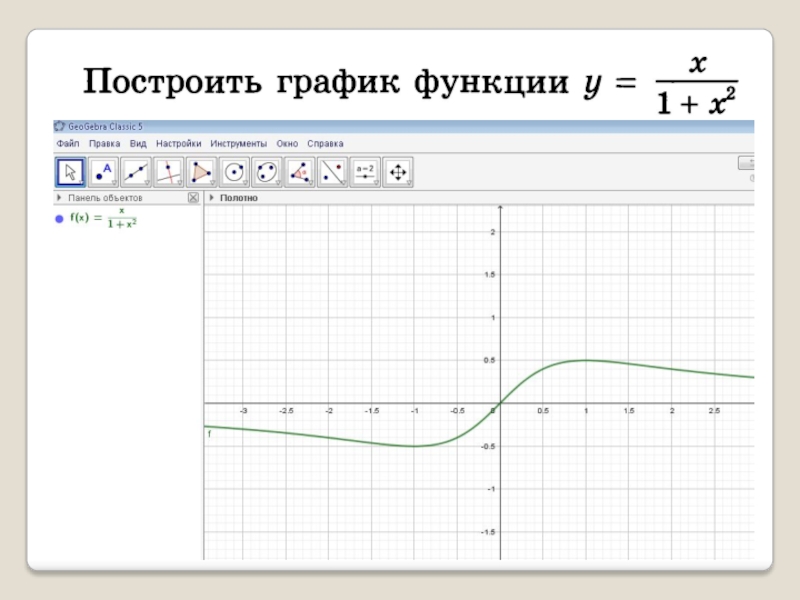Select the Reflect about line tool

(332, 172)
